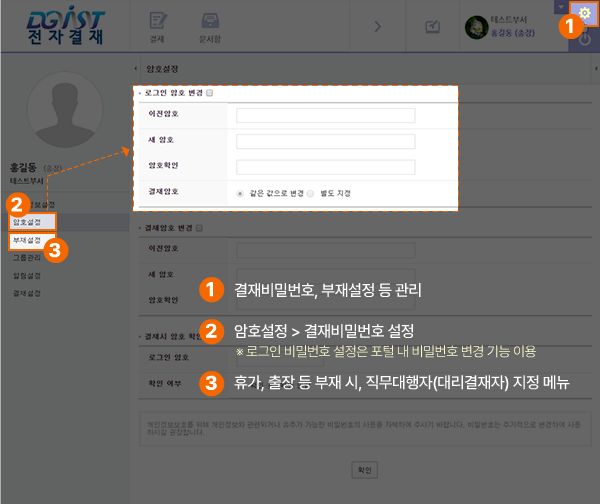Image resolution: width=600 pixels, height=504 pixels.
Task: Select the 별도 지정 radio button
Action: point(310,194)
